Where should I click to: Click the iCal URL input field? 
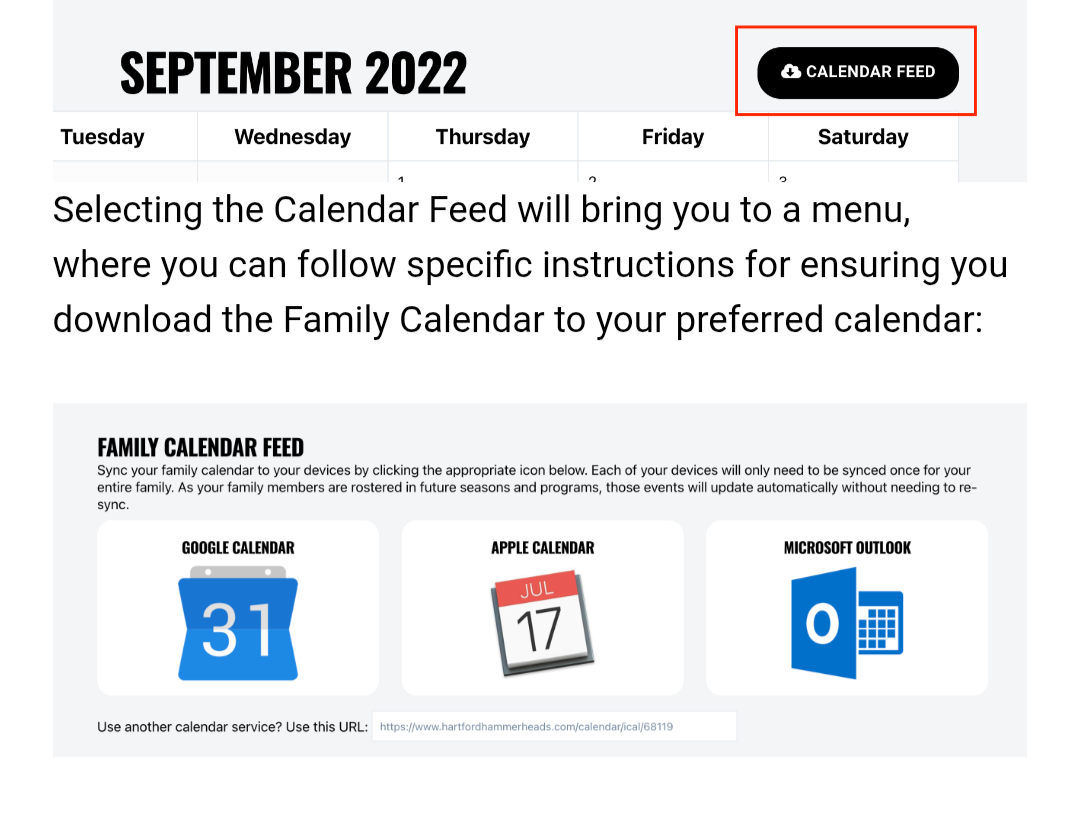pyautogui.click(x=554, y=727)
